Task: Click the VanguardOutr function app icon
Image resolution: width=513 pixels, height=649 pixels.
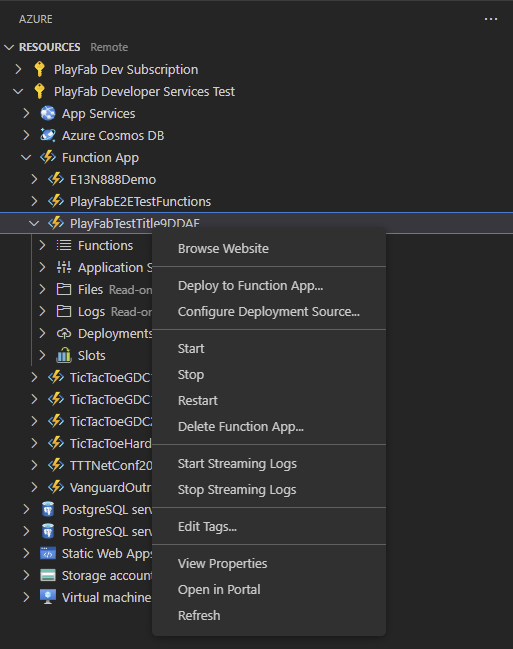Action: [x=56, y=487]
